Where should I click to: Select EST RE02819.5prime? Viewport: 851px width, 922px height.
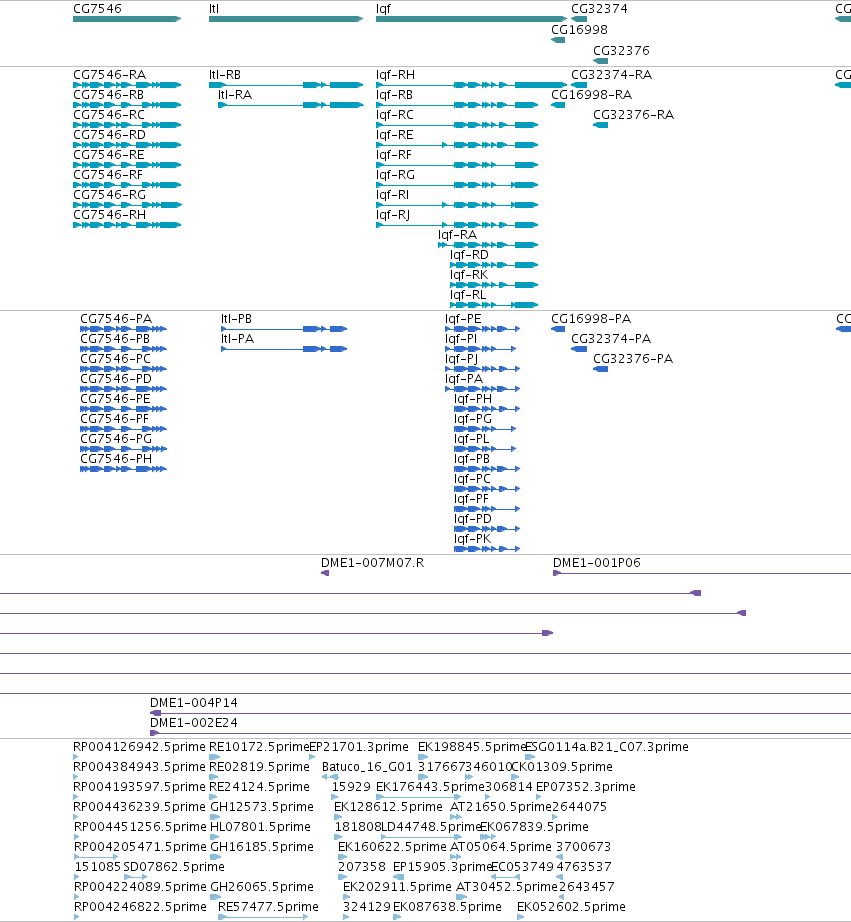tap(214, 777)
